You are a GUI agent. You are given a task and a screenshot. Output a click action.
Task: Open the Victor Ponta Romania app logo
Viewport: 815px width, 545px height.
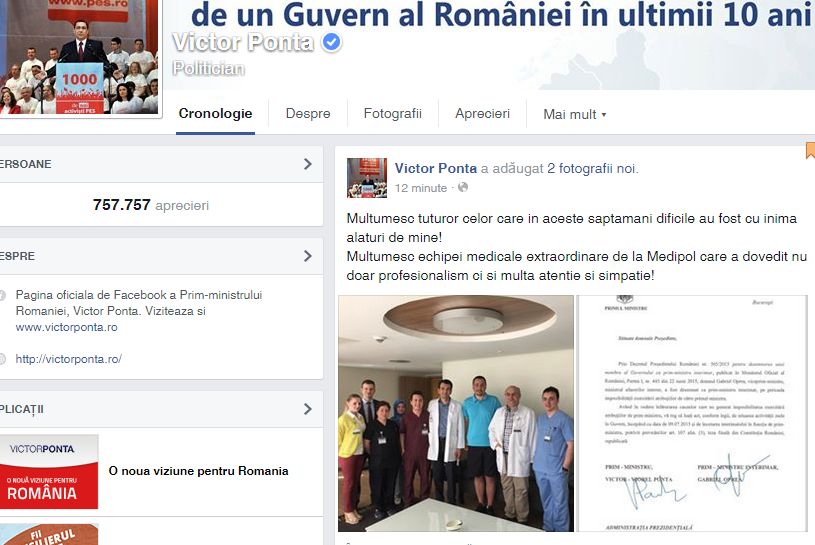49,471
